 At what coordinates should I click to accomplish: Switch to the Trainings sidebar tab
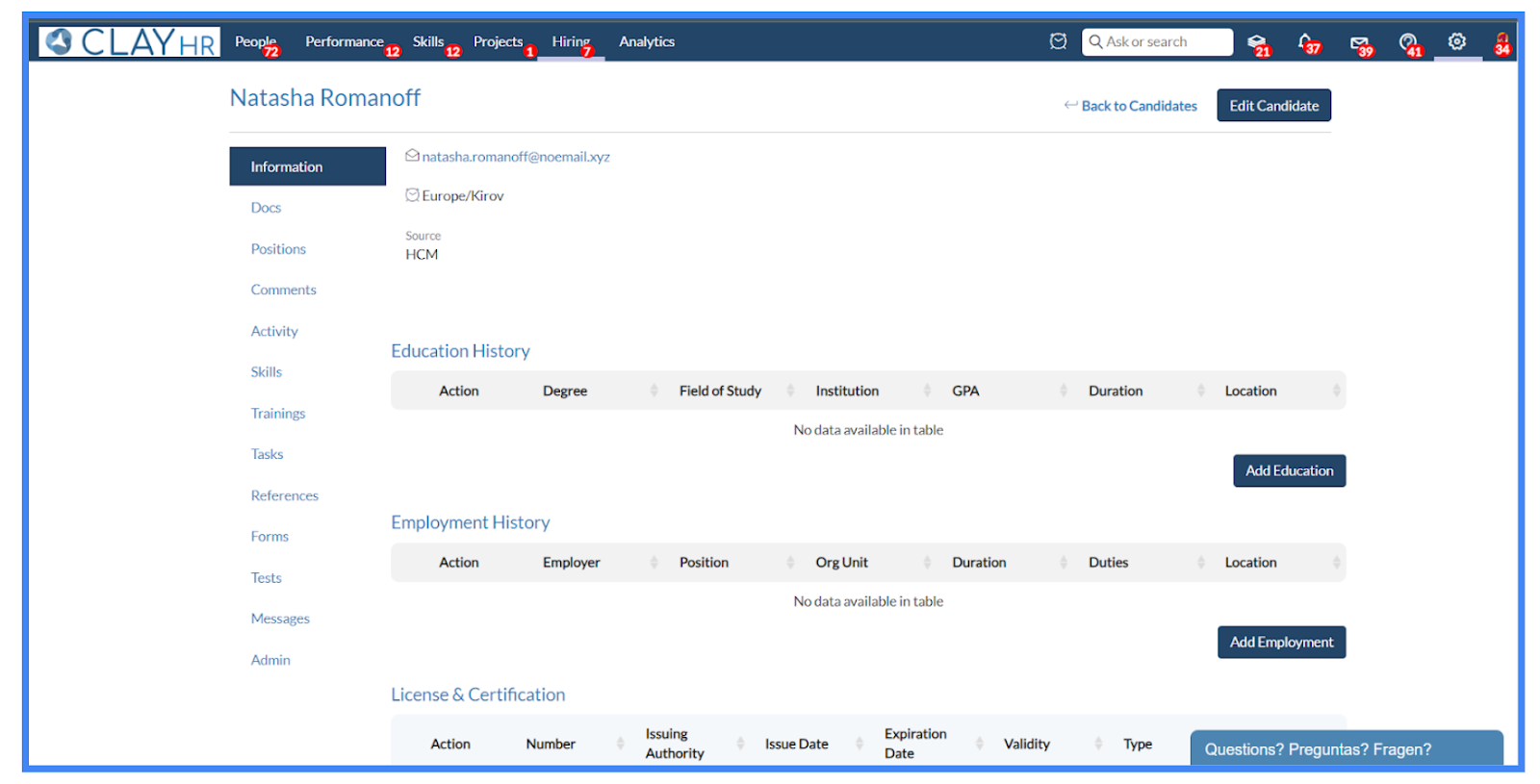278,414
